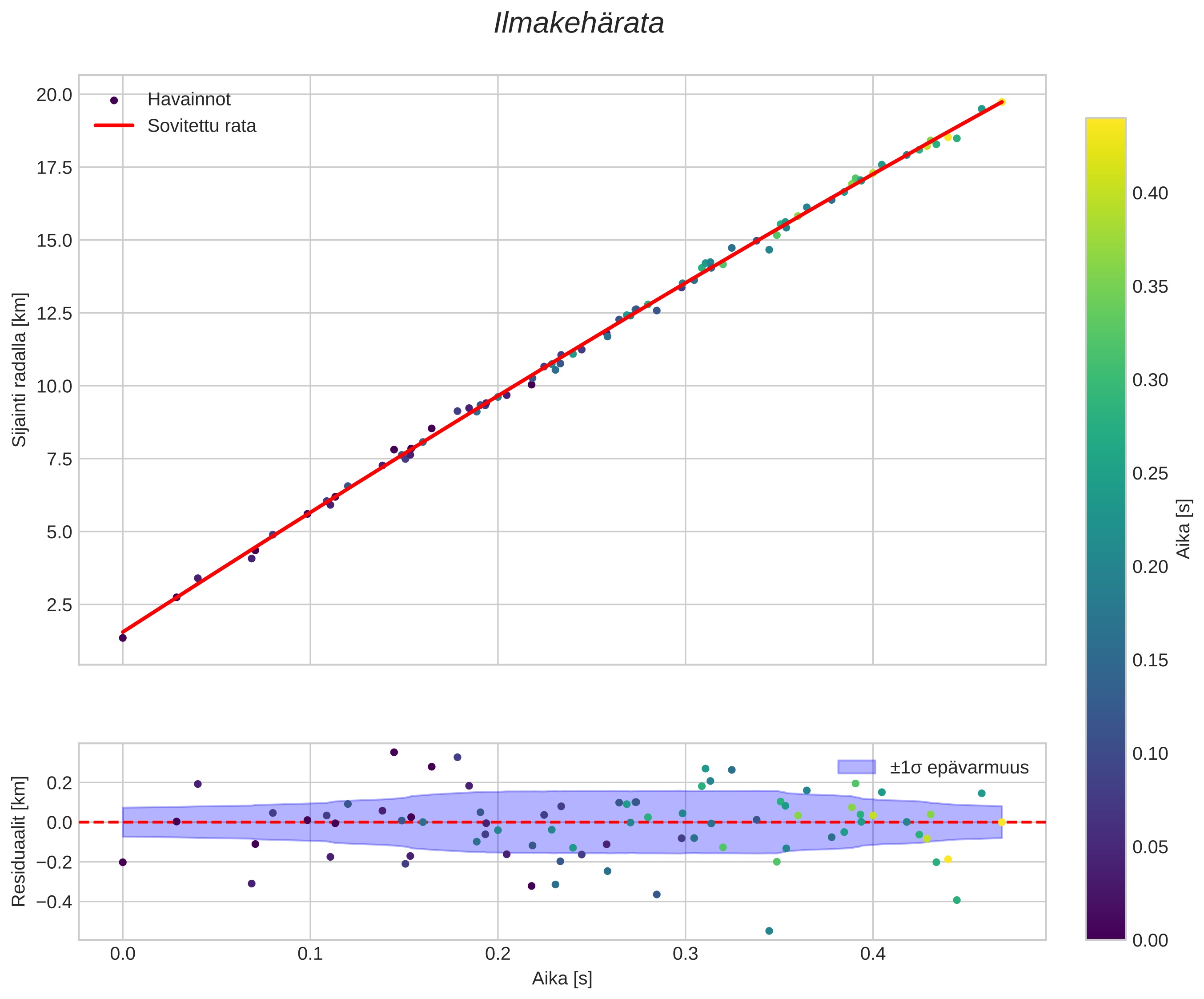
Task: Click the 'Havainnot' legend entry
Action: coord(189,100)
